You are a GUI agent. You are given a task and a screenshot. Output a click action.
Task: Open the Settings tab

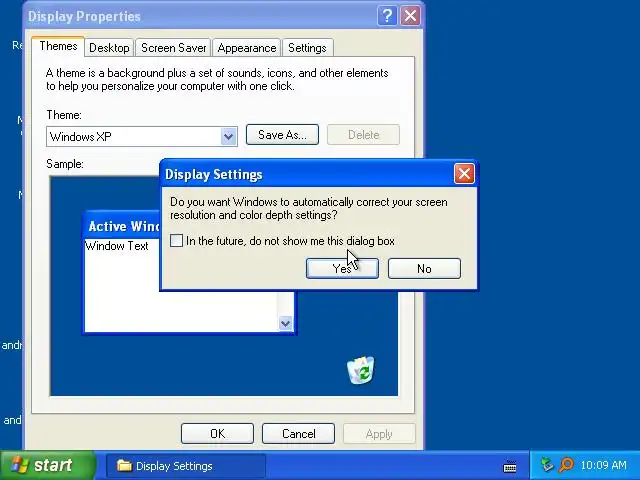[x=307, y=48]
